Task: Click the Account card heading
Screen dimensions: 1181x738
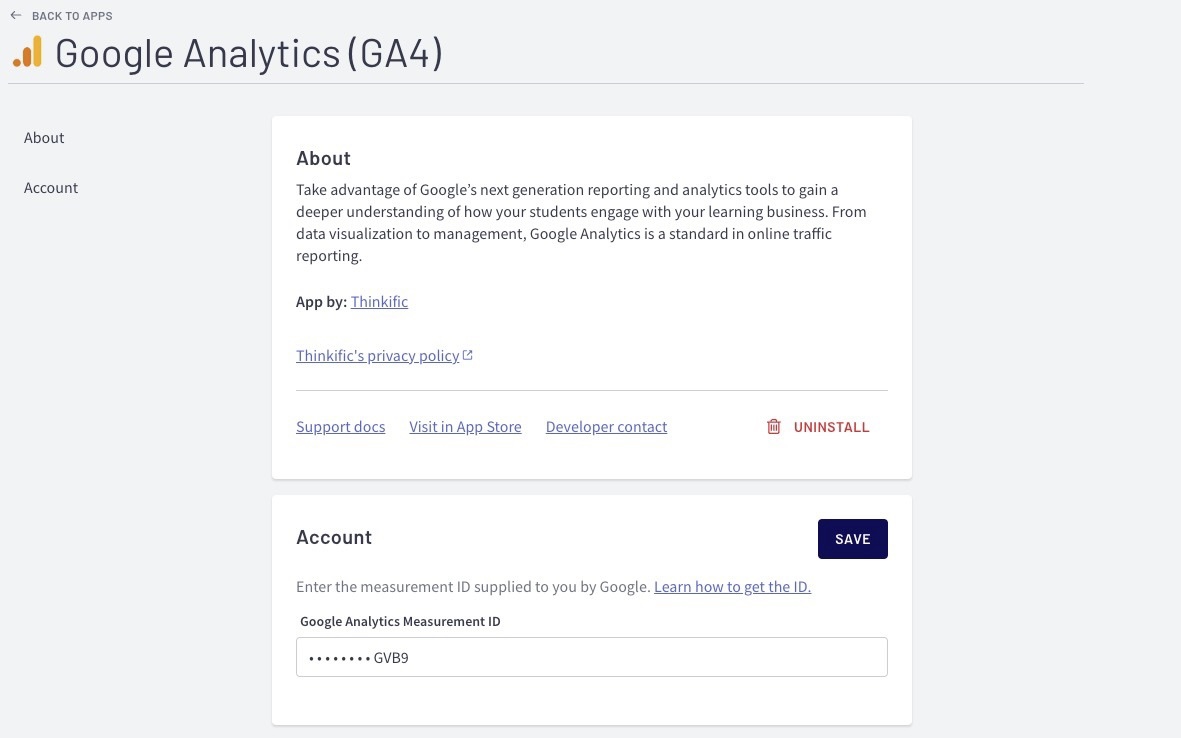Action: (x=334, y=538)
